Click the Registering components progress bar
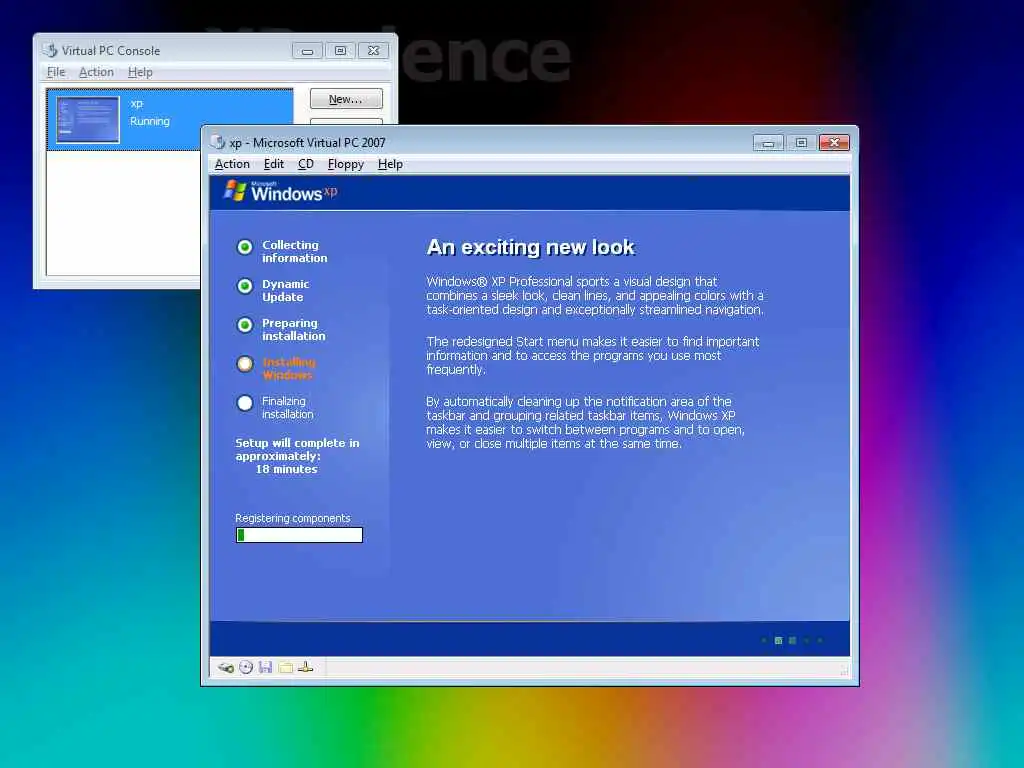The image size is (1024, 768). tap(299, 535)
